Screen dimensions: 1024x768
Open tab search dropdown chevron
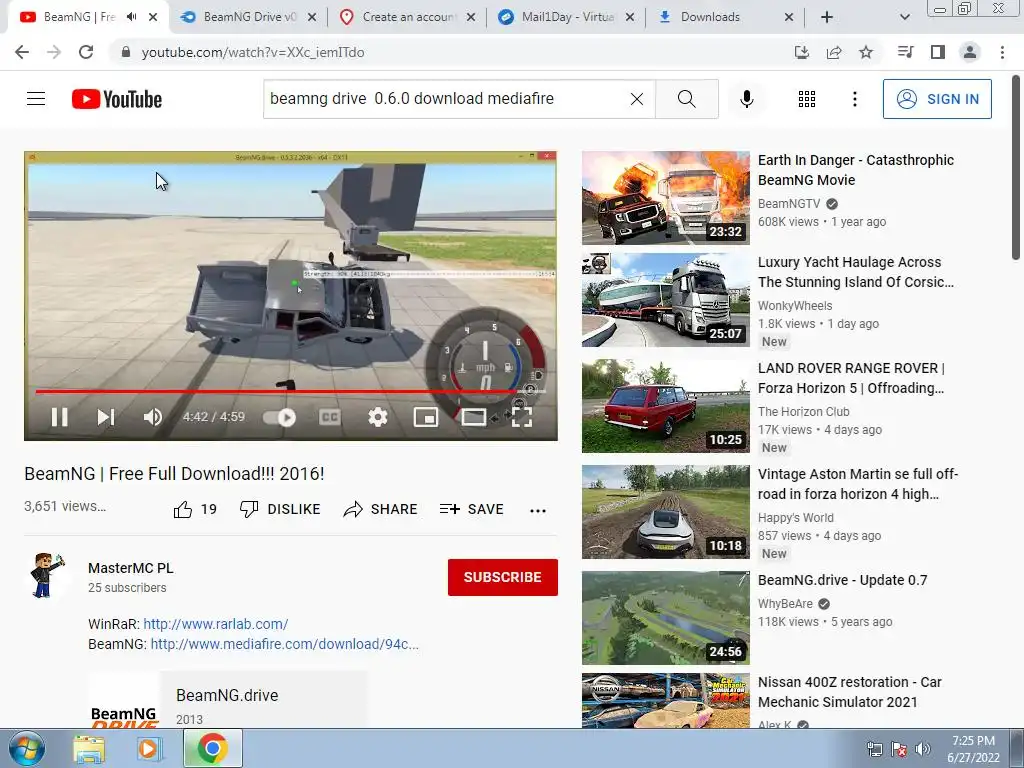tap(904, 17)
